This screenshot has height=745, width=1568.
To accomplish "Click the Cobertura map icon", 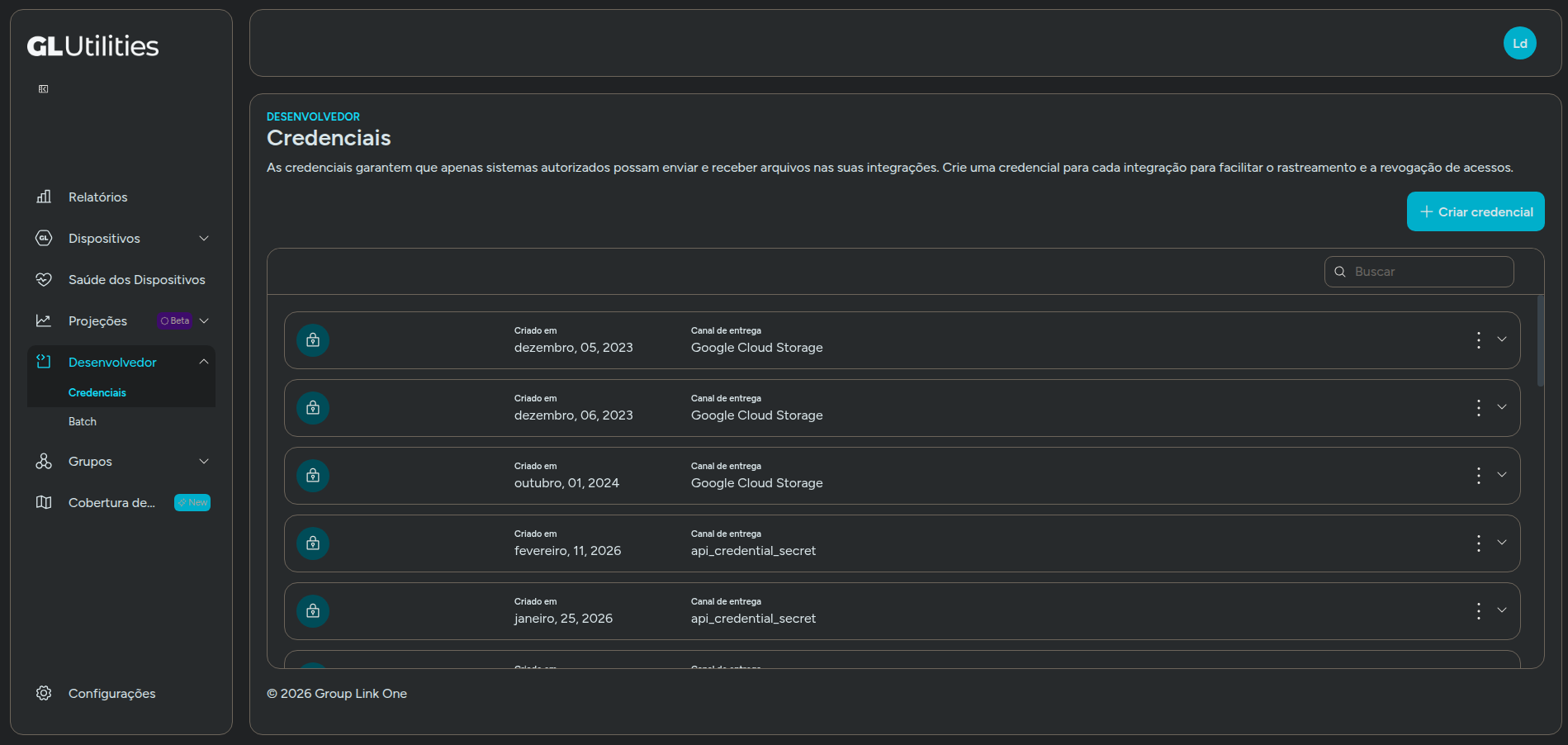I will pos(44,502).
